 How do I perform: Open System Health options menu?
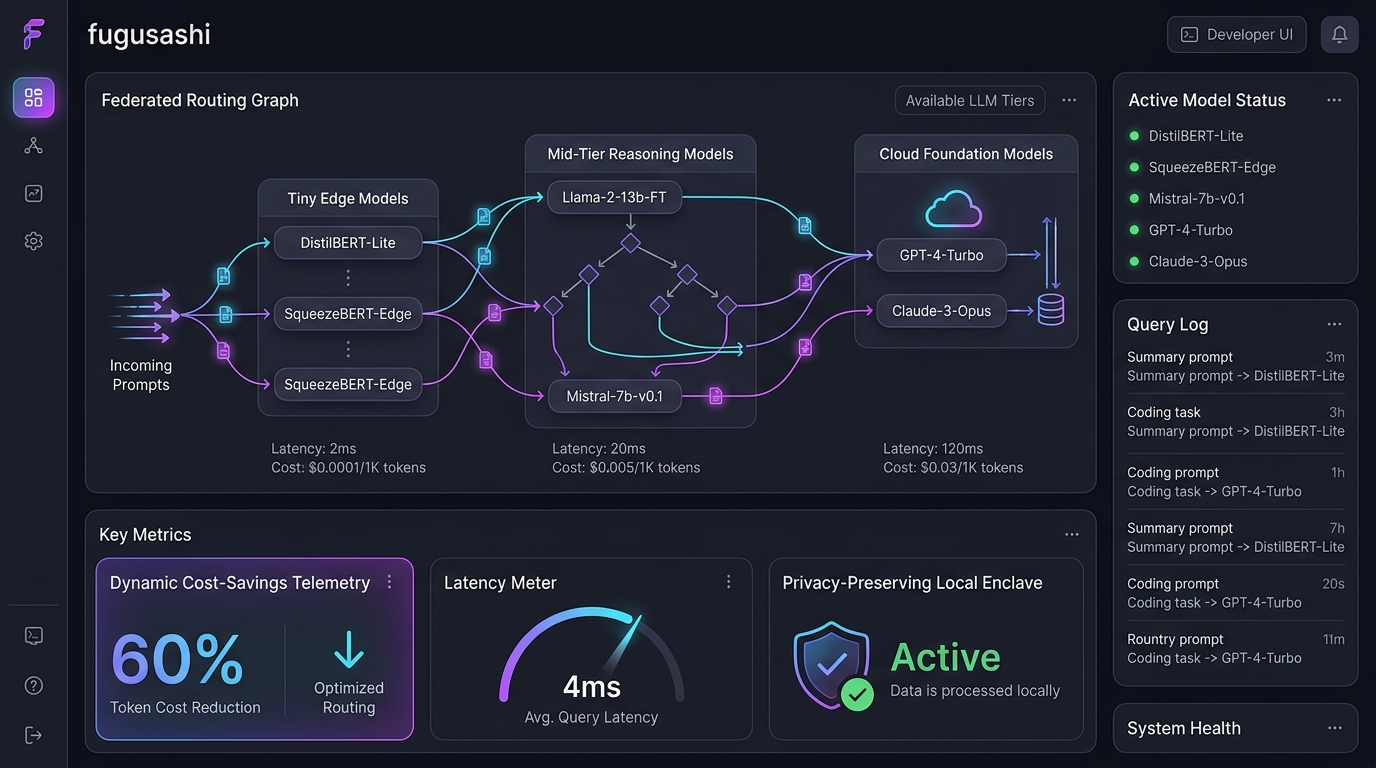(1334, 728)
